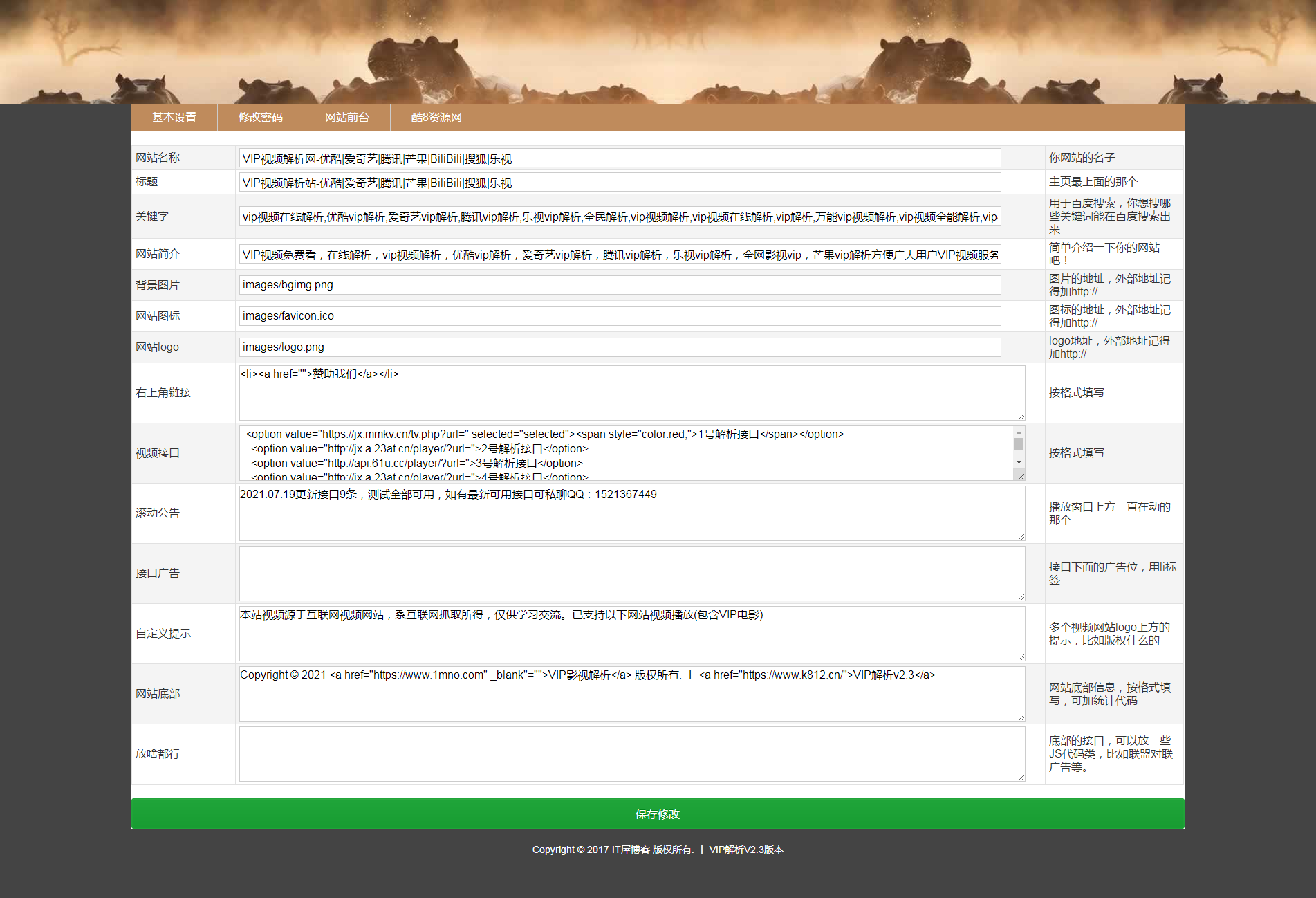Screen dimensions: 1316x898
Task: Open the 基本设置 tab
Action: coord(174,118)
